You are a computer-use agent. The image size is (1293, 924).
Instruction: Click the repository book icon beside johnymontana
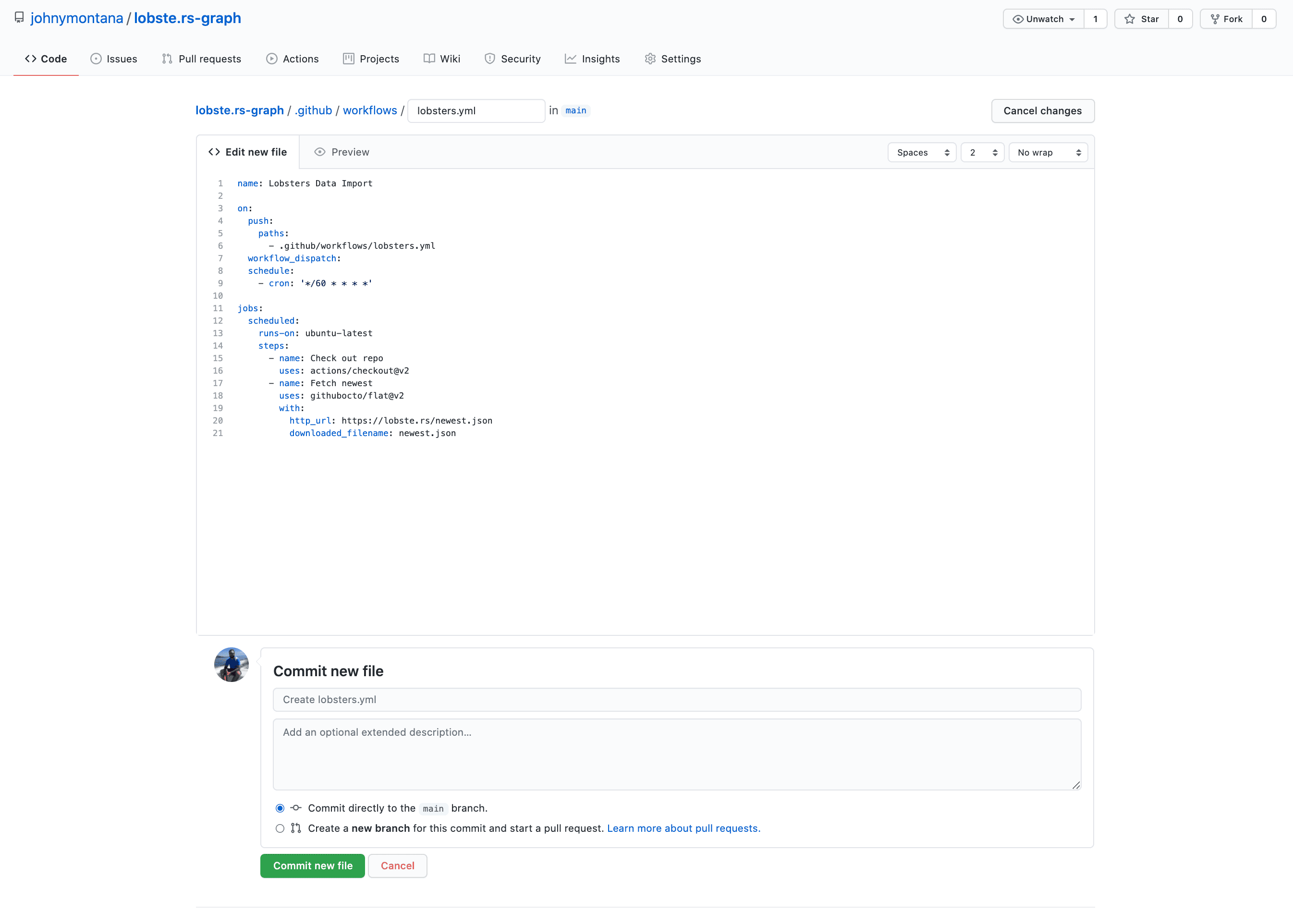coord(19,18)
